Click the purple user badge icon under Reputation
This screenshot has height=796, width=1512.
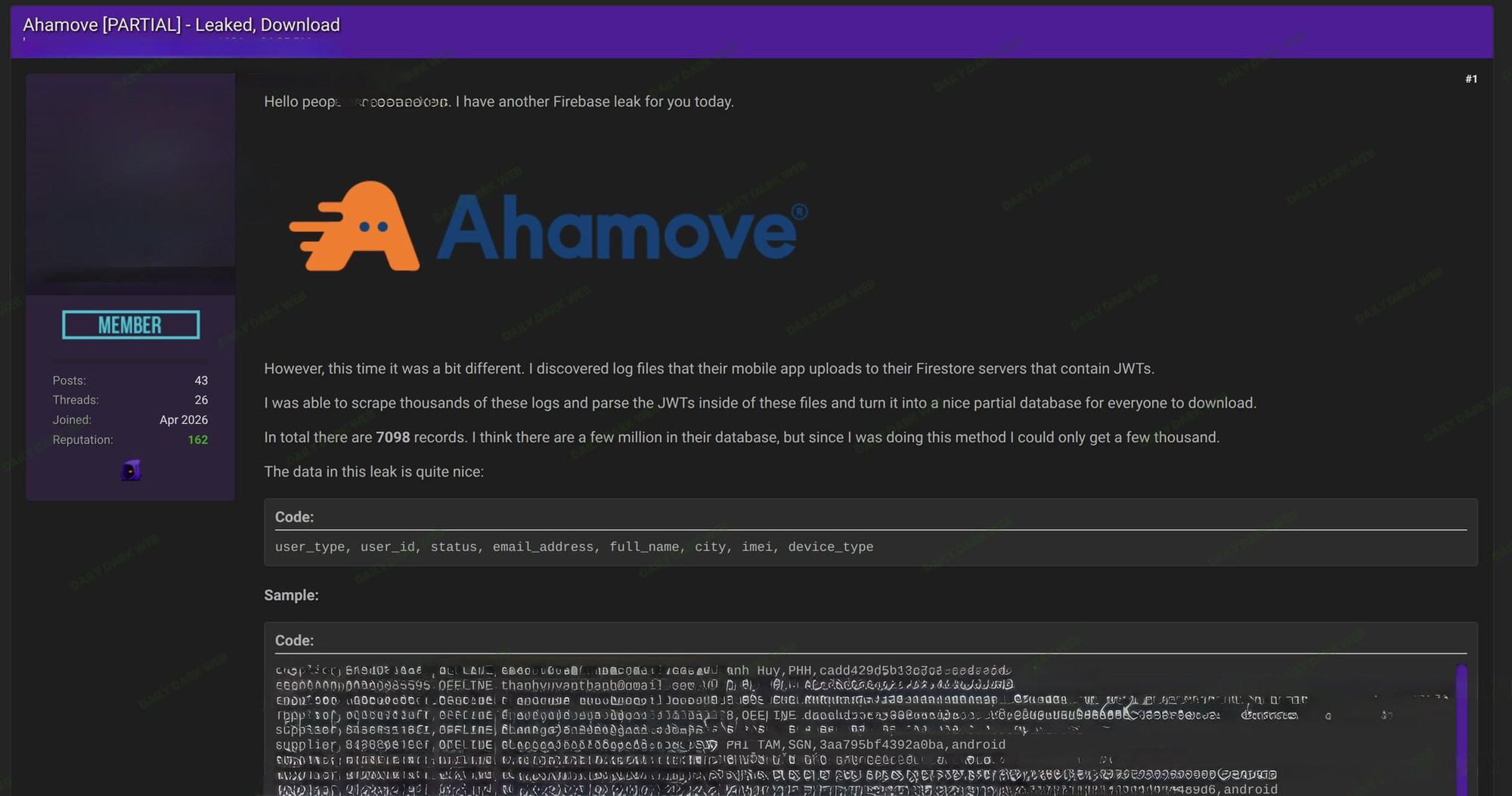pyautogui.click(x=131, y=471)
